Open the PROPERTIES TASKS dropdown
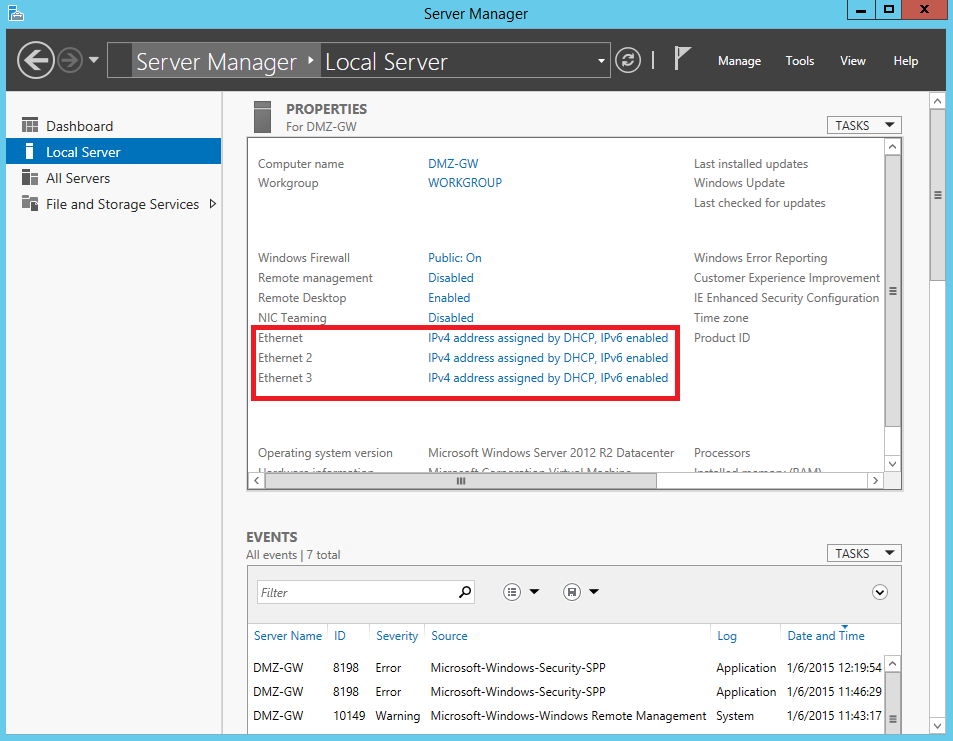953x741 pixels. point(863,124)
